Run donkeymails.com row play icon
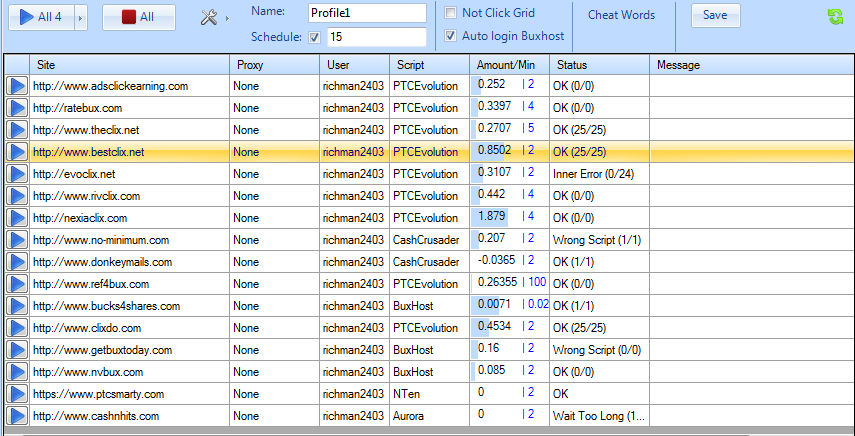Screen dimensions: 855x436 (17, 262)
